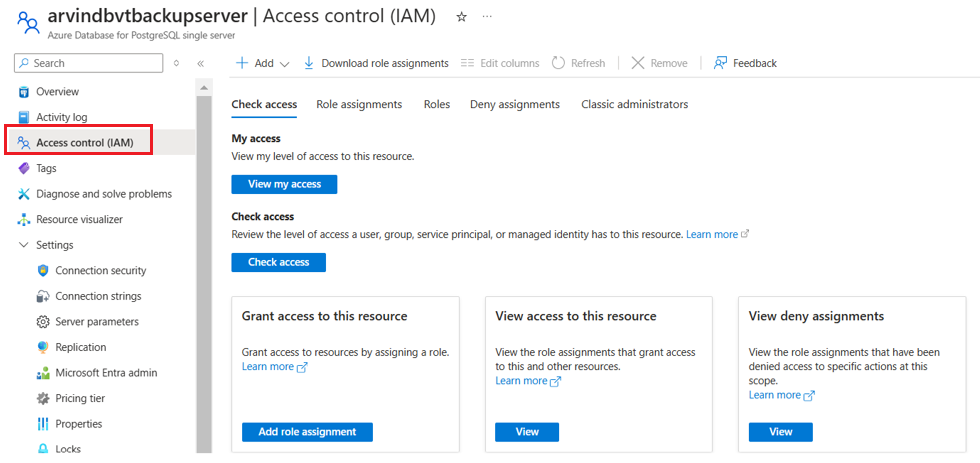980x463 pixels.
Task: Click the Resource visualizer icon
Action: click(x=24, y=220)
